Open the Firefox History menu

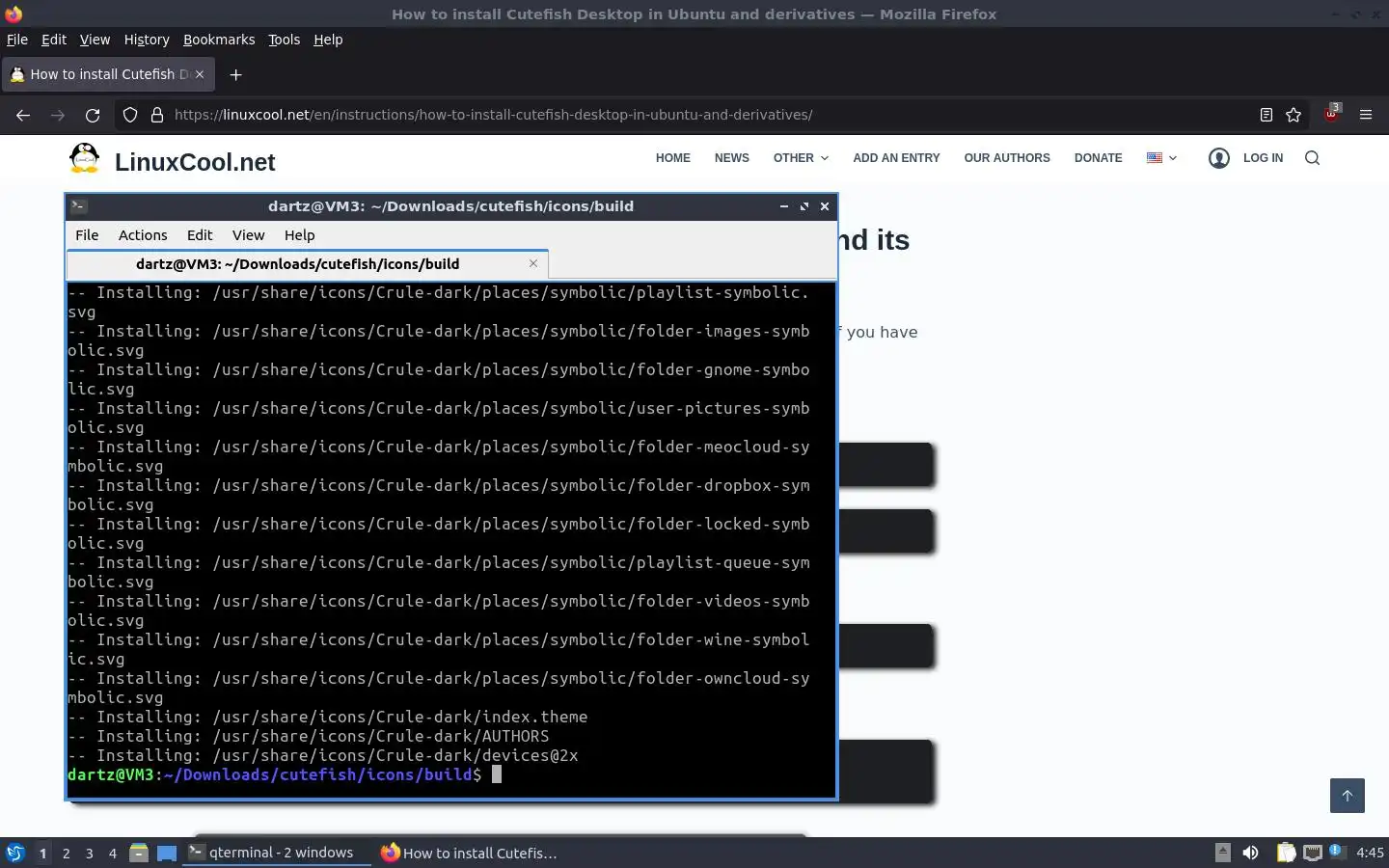147,40
